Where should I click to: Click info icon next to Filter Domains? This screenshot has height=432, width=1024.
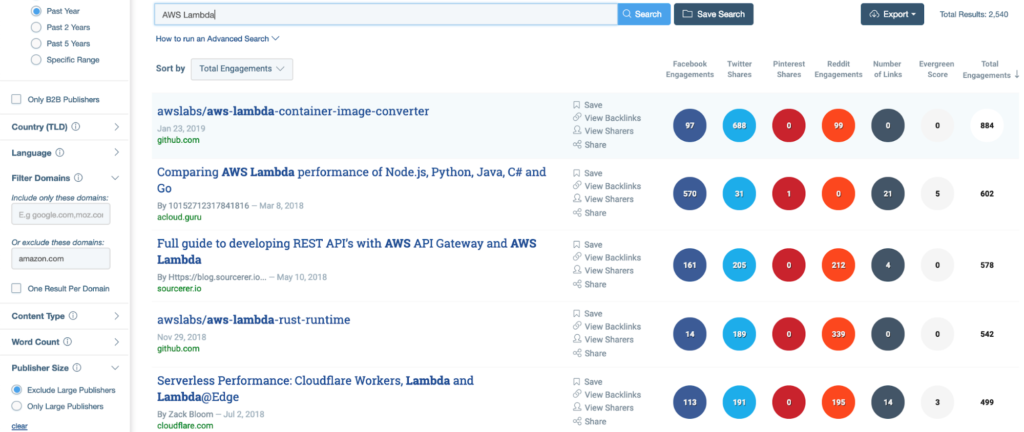click(x=78, y=177)
